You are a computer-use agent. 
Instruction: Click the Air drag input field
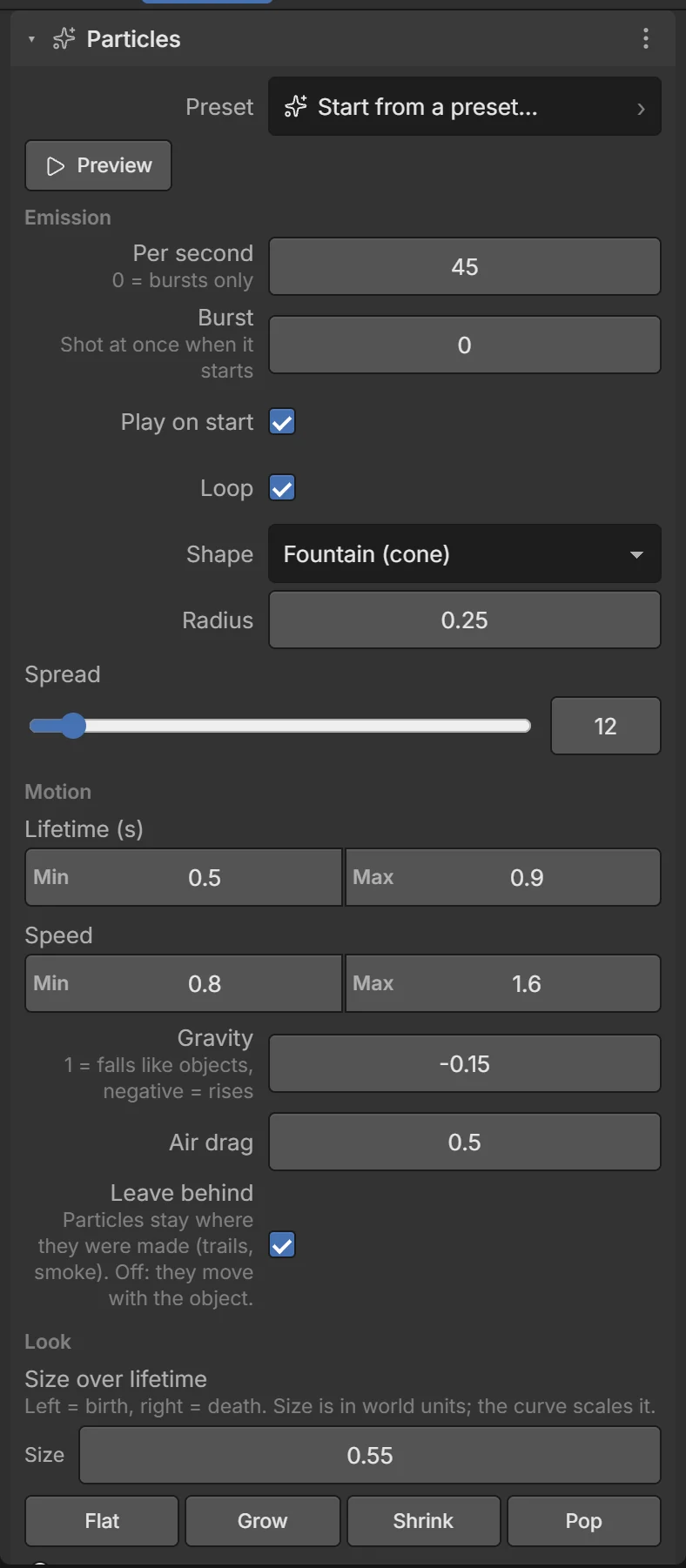[x=464, y=1142]
